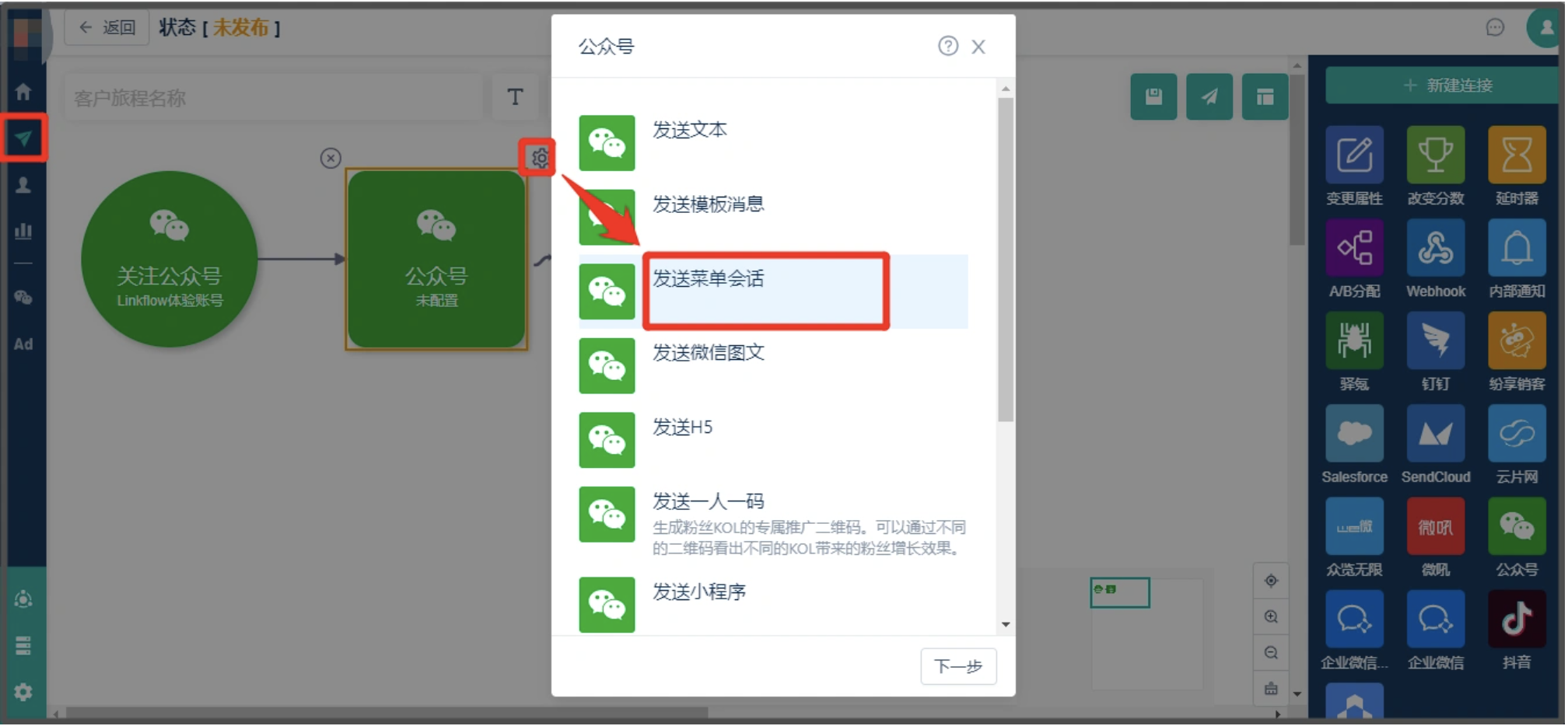Click the dialog list vertical scrollbar

1006,260
